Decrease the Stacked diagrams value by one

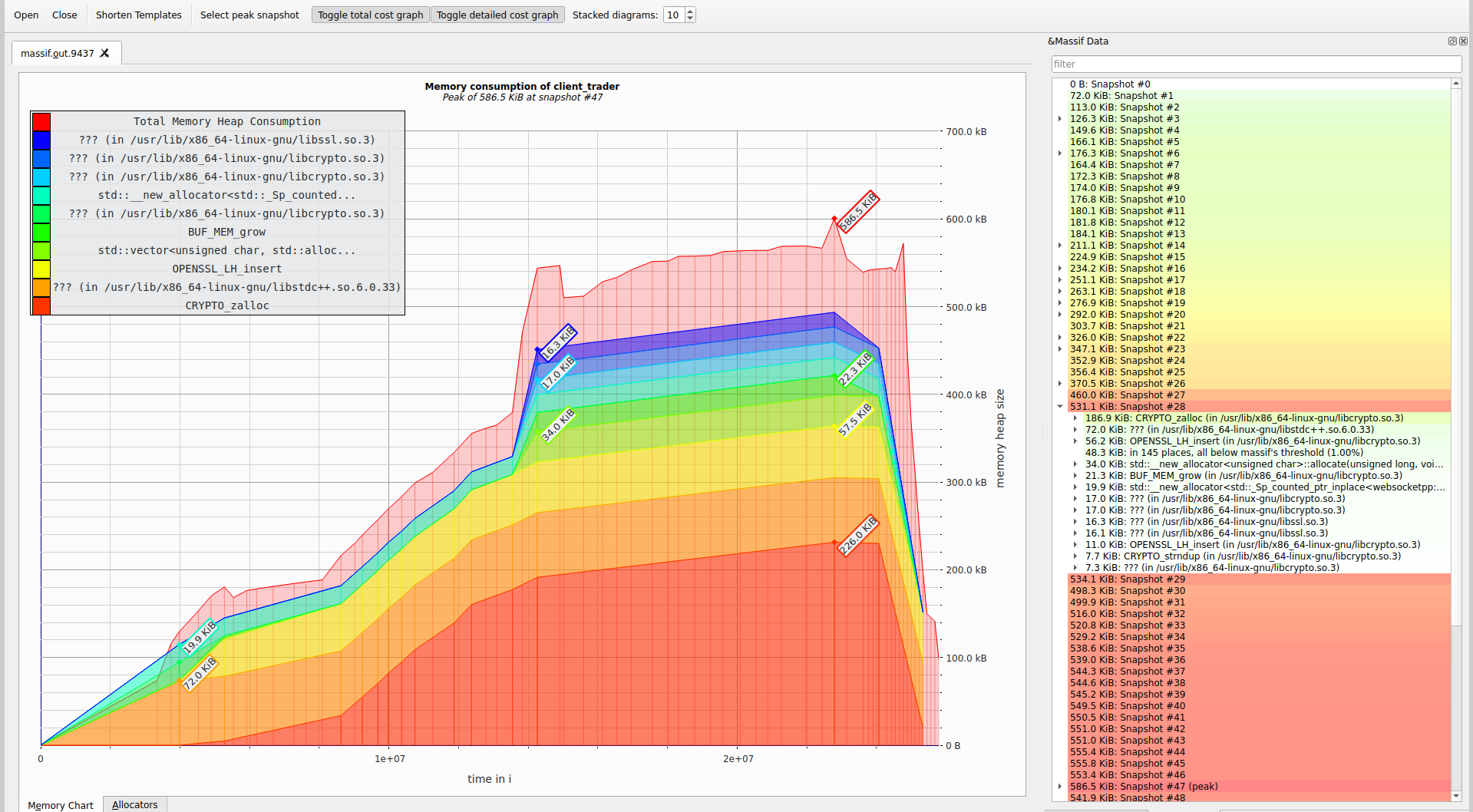pyautogui.click(x=690, y=18)
